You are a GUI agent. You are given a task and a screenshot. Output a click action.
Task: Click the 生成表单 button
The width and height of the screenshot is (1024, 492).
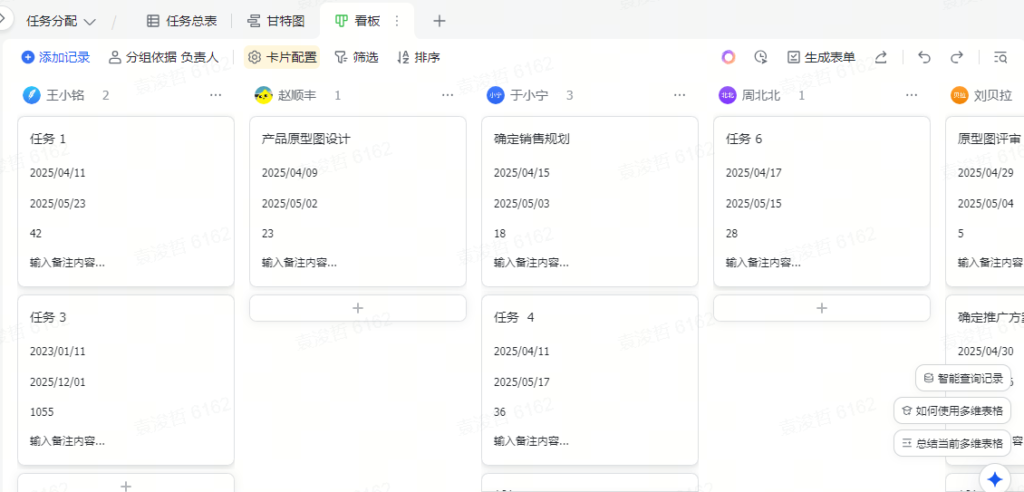click(x=821, y=58)
